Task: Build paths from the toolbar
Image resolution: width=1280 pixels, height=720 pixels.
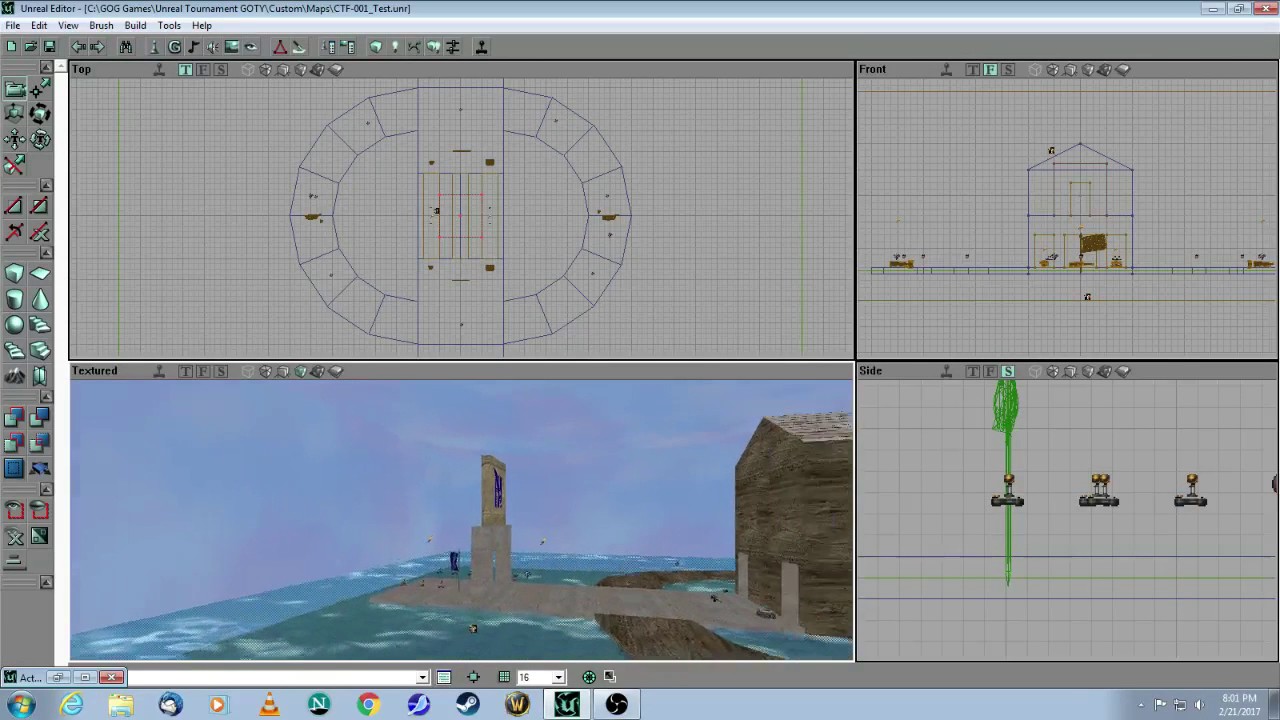Action: (x=414, y=47)
